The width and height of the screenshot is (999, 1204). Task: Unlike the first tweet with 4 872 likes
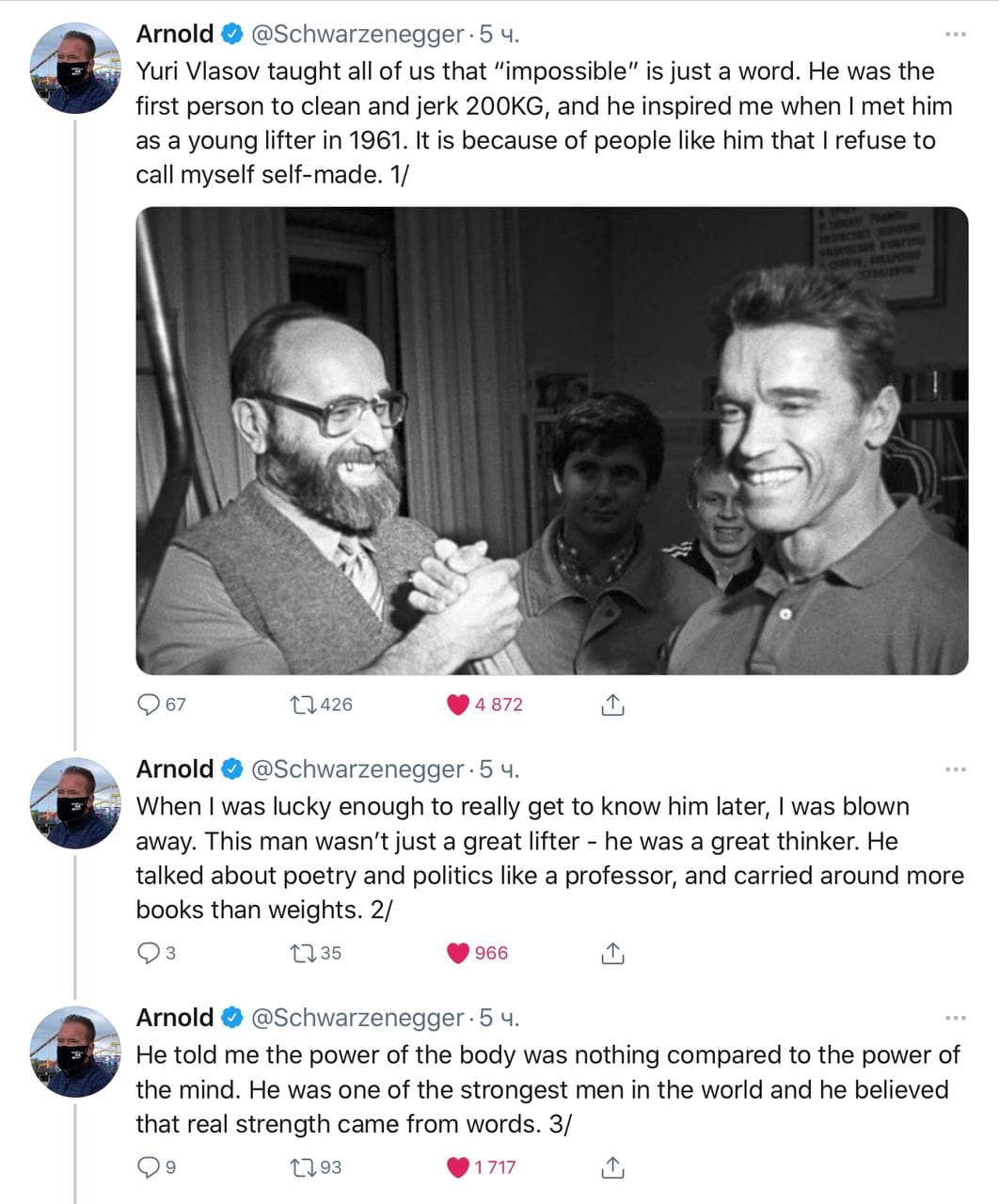tap(458, 705)
